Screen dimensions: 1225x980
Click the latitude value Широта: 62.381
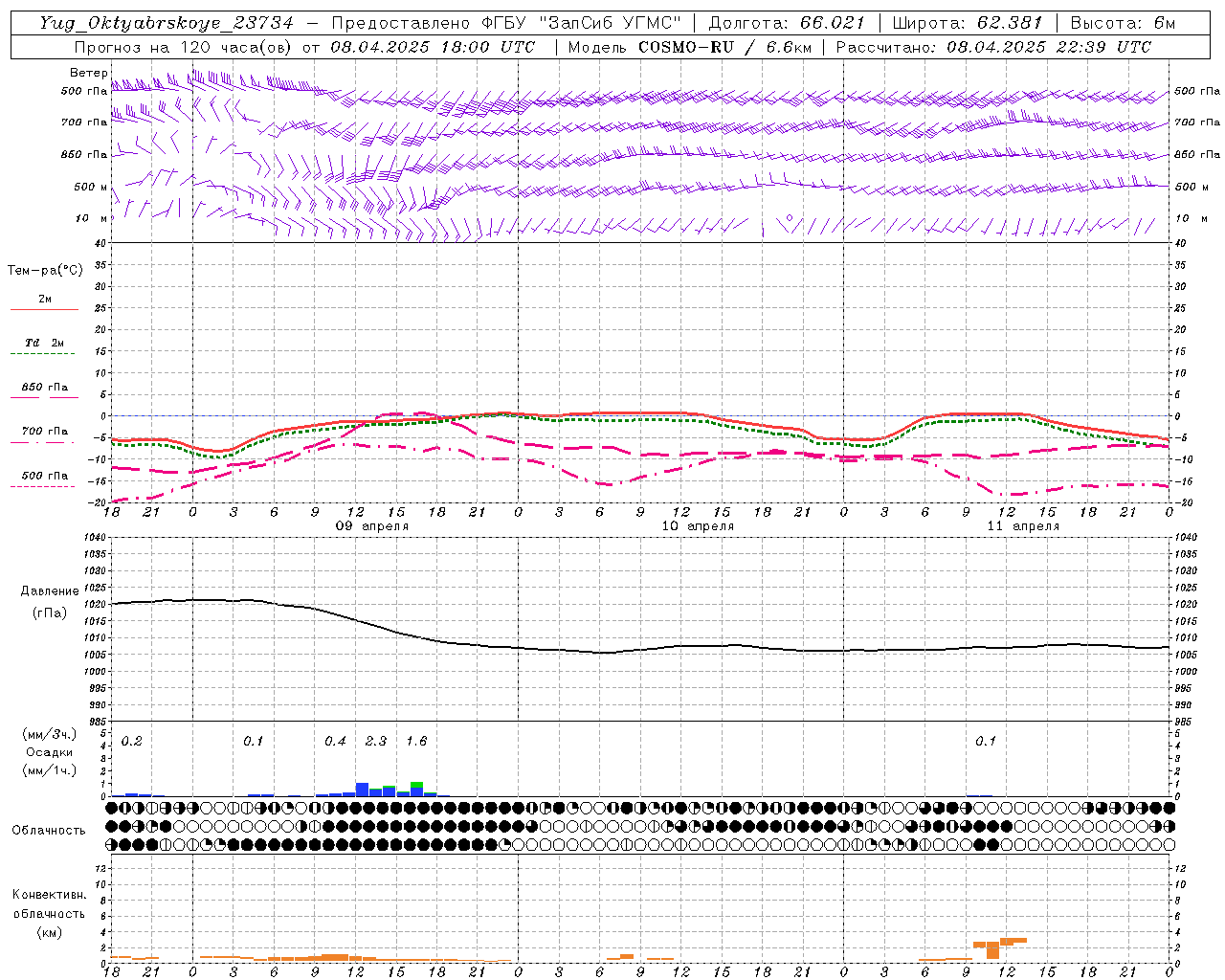click(967, 23)
